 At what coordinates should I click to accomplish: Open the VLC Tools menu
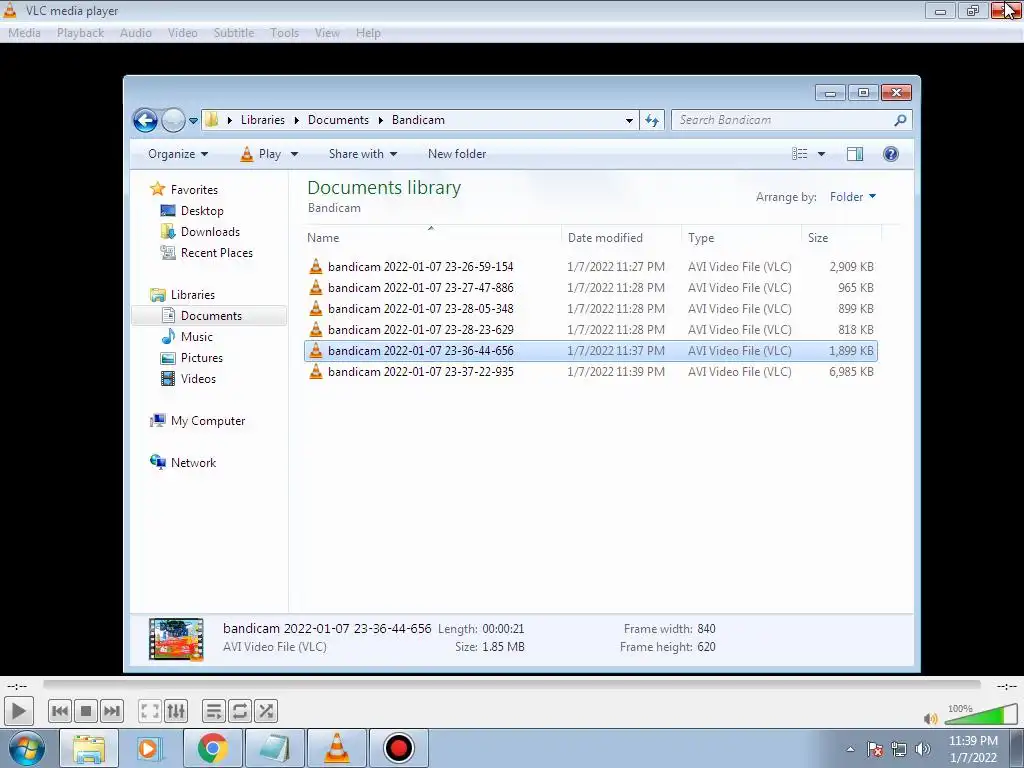tap(284, 33)
